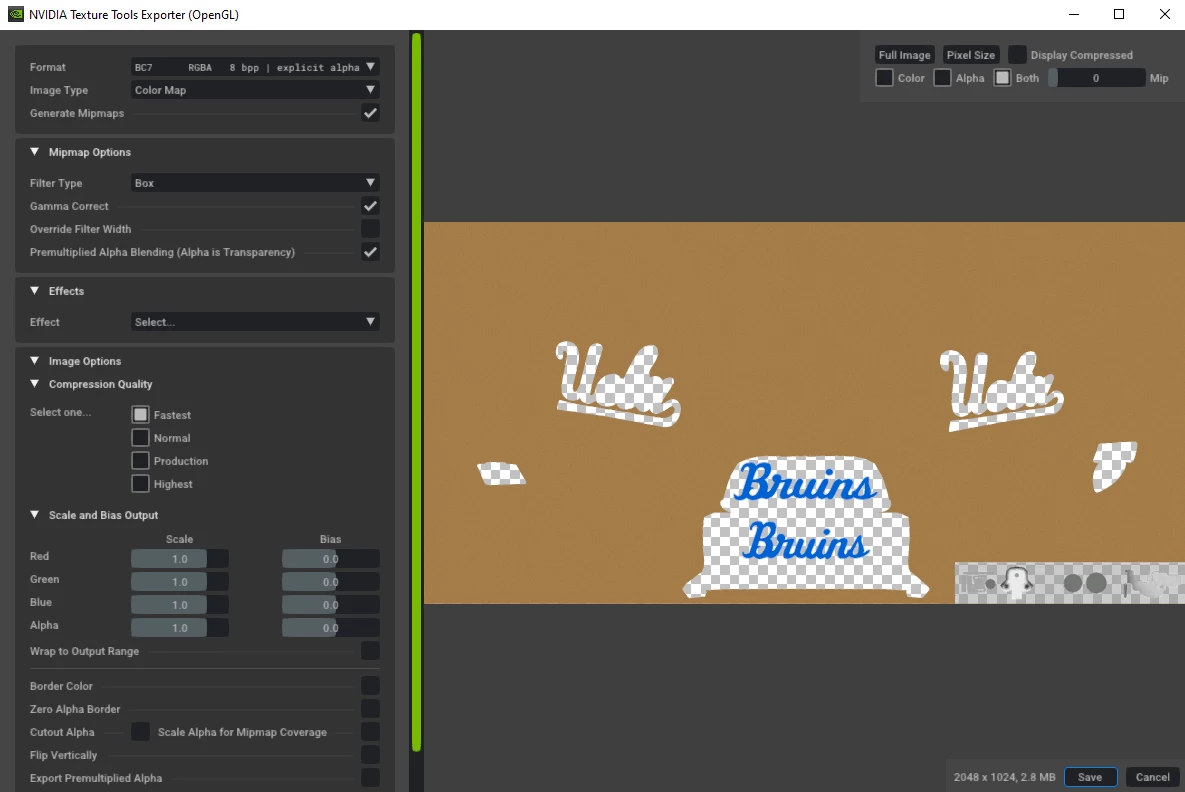Screen dimensions: 1185x792
Task: Click the Cancel button
Action: click(x=1153, y=777)
